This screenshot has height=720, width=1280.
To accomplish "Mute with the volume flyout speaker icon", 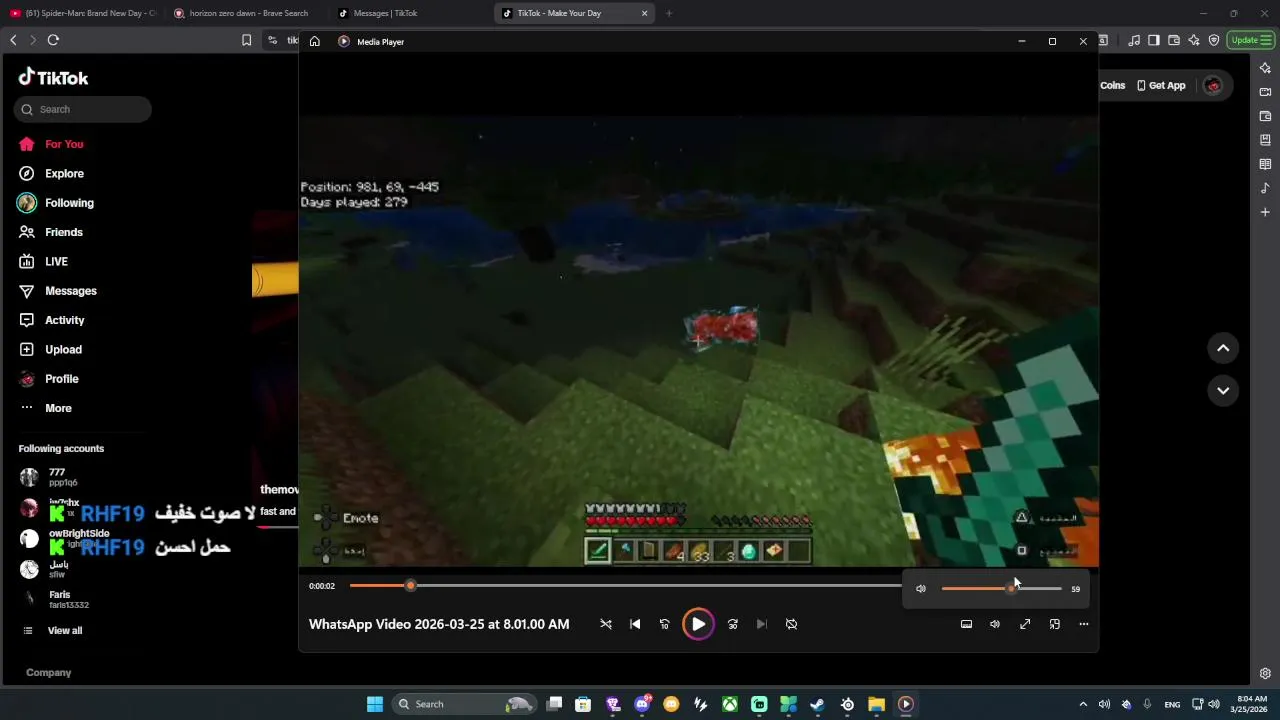I will pyautogui.click(x=921, y=589).
